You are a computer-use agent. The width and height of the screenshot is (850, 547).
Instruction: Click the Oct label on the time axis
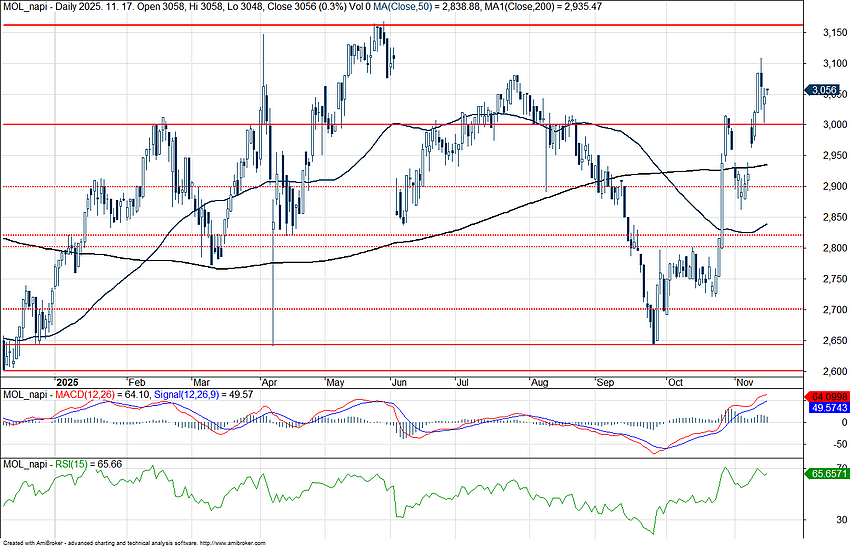pos(675,382)
